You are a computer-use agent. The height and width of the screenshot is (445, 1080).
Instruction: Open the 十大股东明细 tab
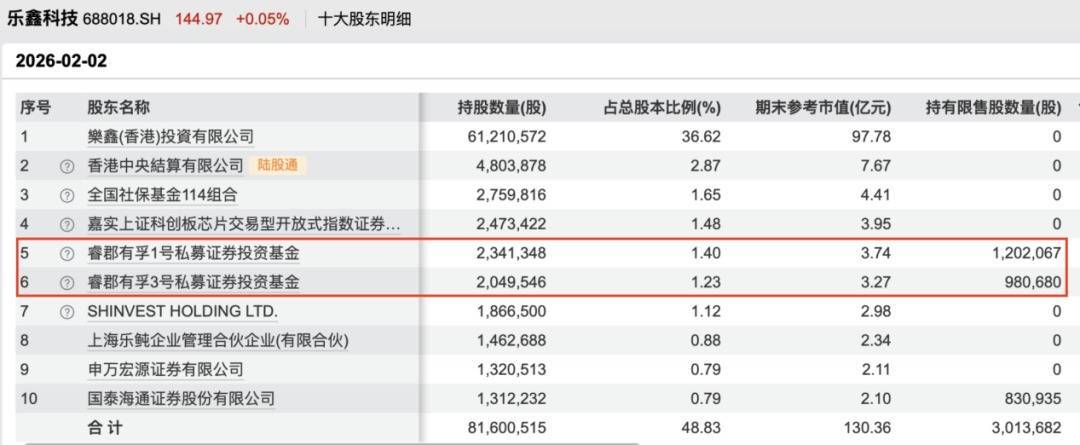(x=364, y=18)
